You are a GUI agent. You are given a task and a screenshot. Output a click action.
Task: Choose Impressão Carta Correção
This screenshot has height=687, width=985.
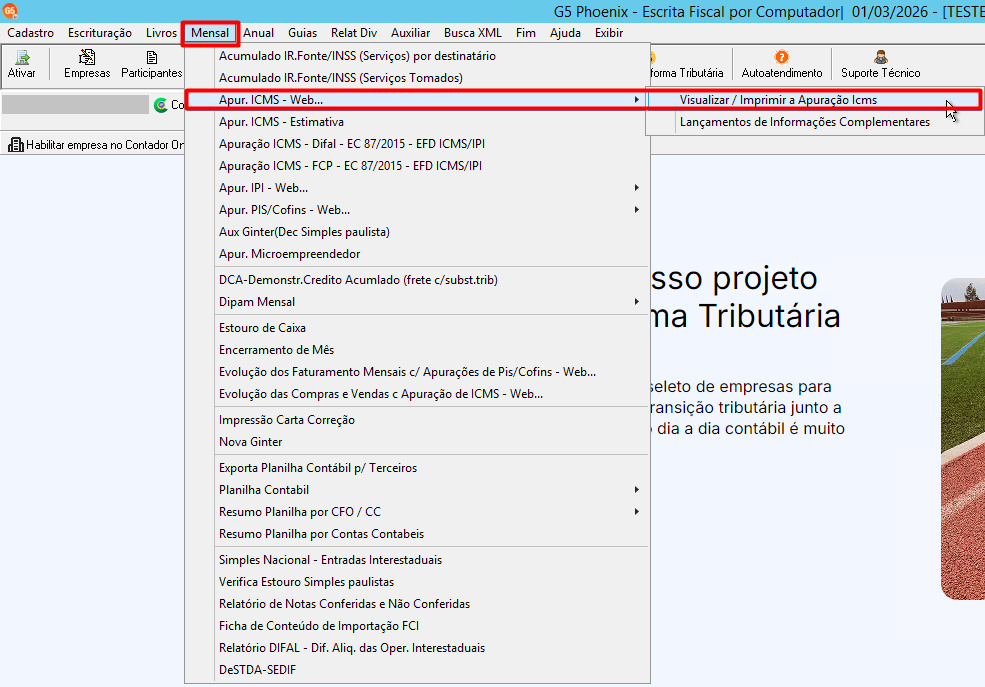point(417,420)
